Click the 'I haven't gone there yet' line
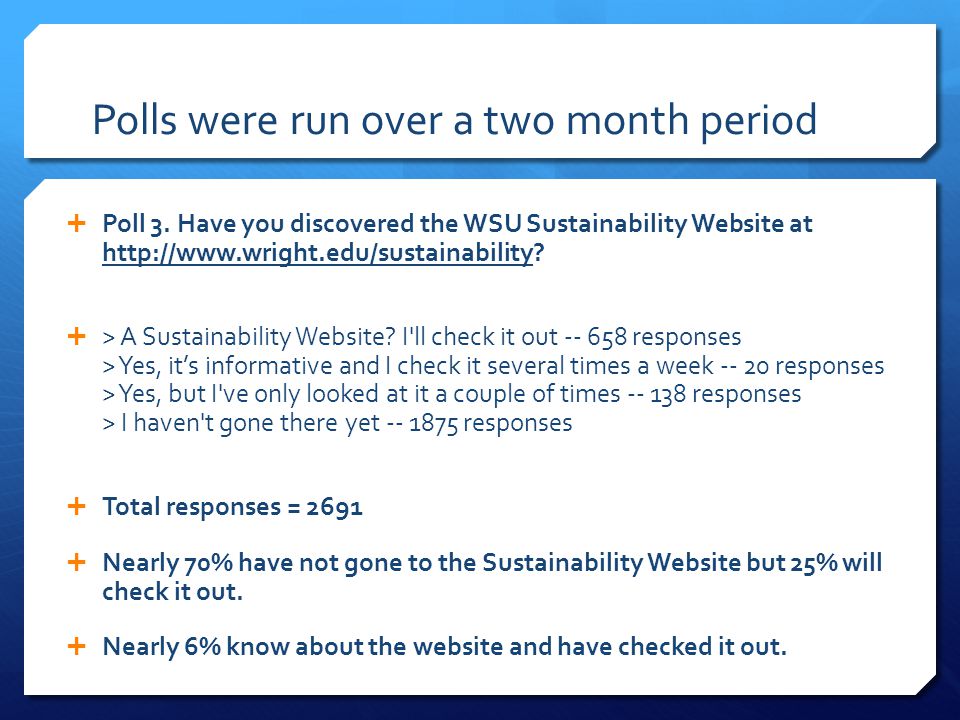The image size is (960, 720). coord(337,422)
